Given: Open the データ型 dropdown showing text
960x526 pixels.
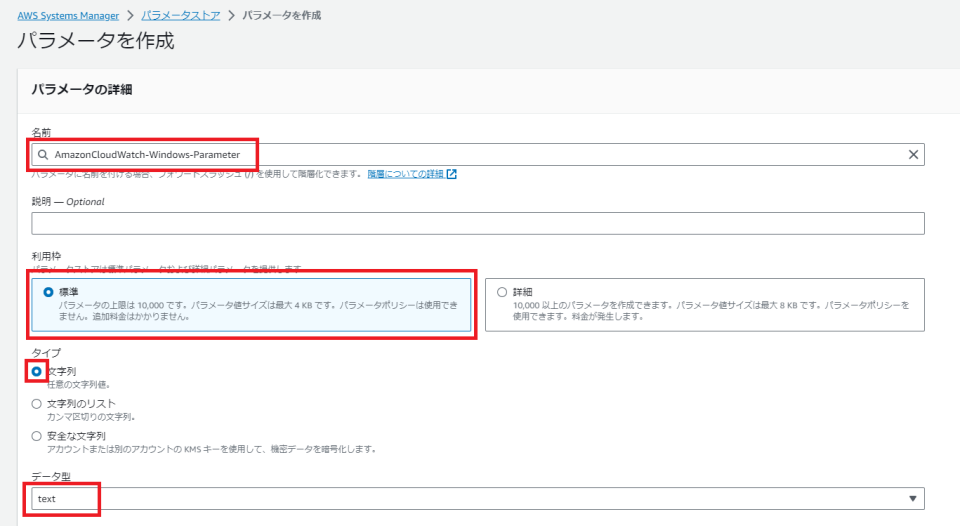Looking at the screenshot, I should [478, 498].
